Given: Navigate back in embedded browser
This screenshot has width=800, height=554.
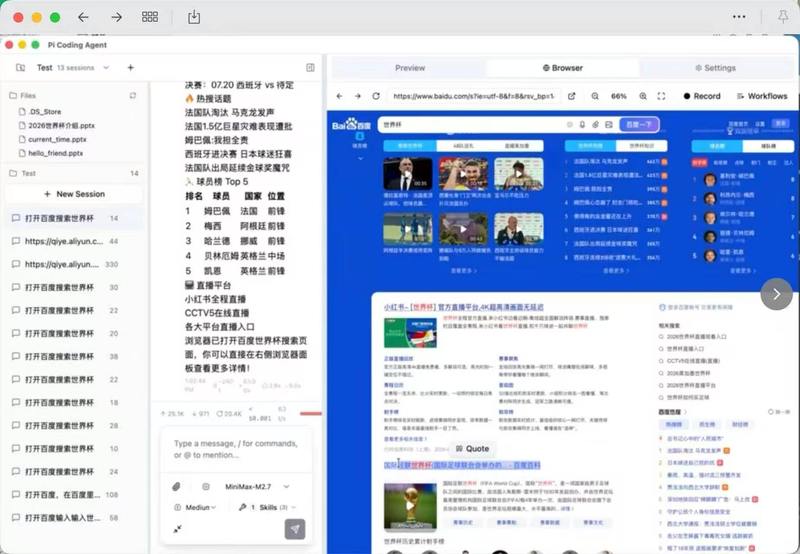Looking at the screenshot, I should coord(340,96).
